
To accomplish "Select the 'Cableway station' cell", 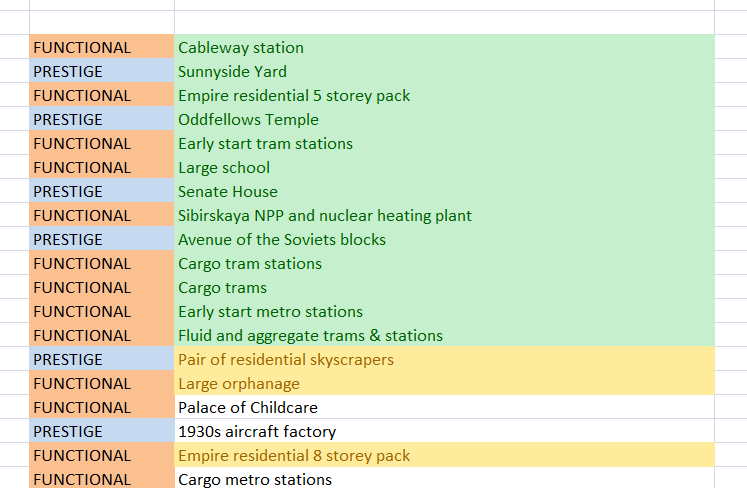I will click(241, 48).
